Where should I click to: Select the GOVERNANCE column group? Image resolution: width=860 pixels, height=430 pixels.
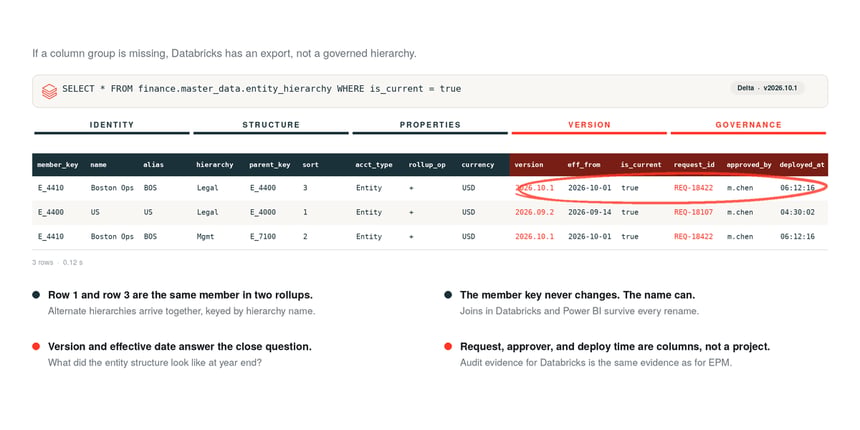pos(748,125)
